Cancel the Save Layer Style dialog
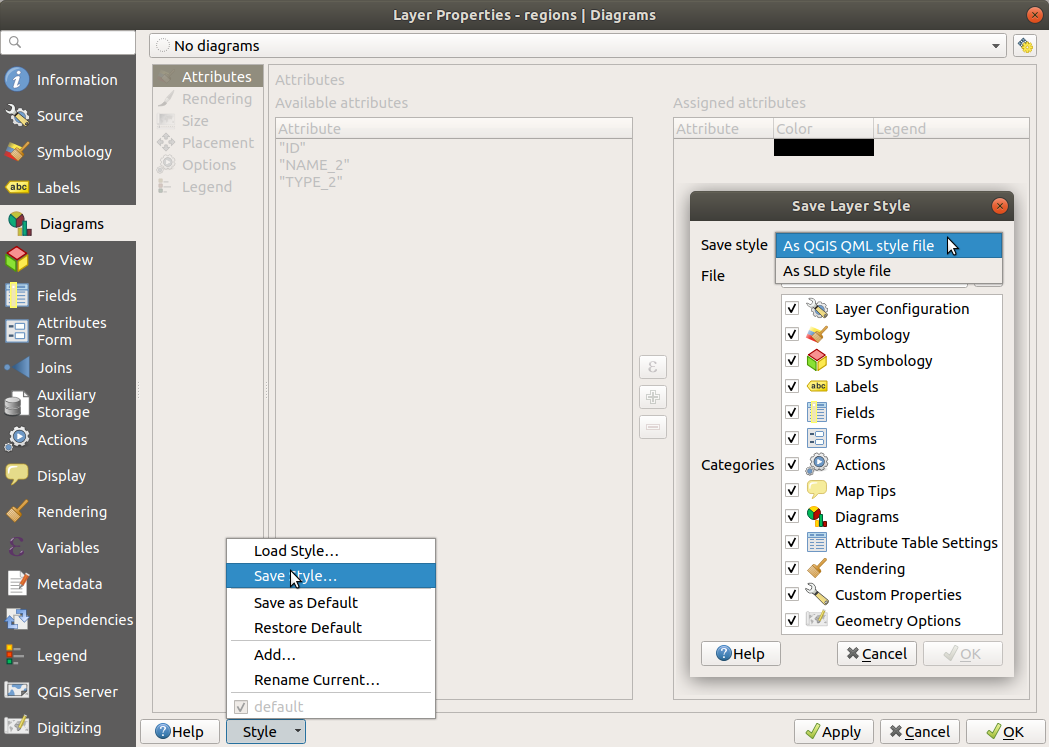This screenshot has width=1049, height=747. pyautogui.click(x=876, y=654)
